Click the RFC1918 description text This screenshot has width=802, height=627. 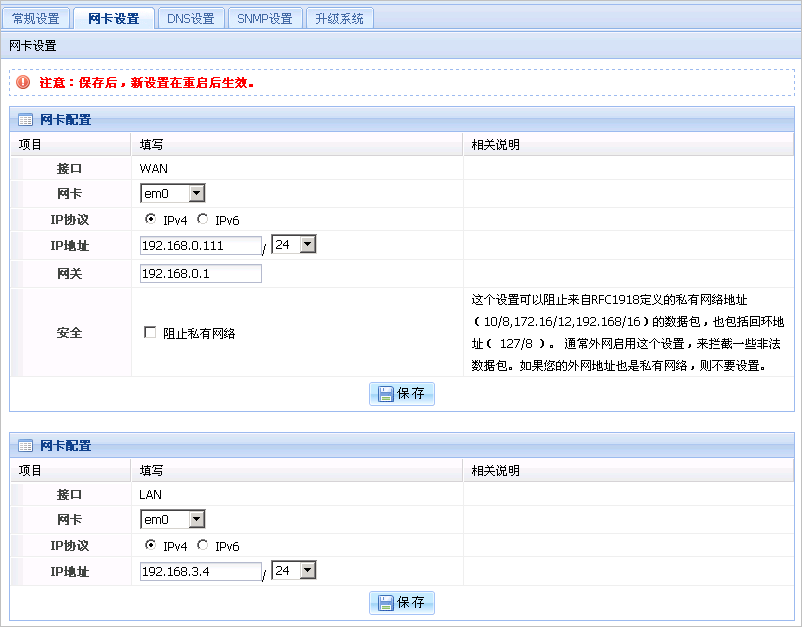point(628,332)
